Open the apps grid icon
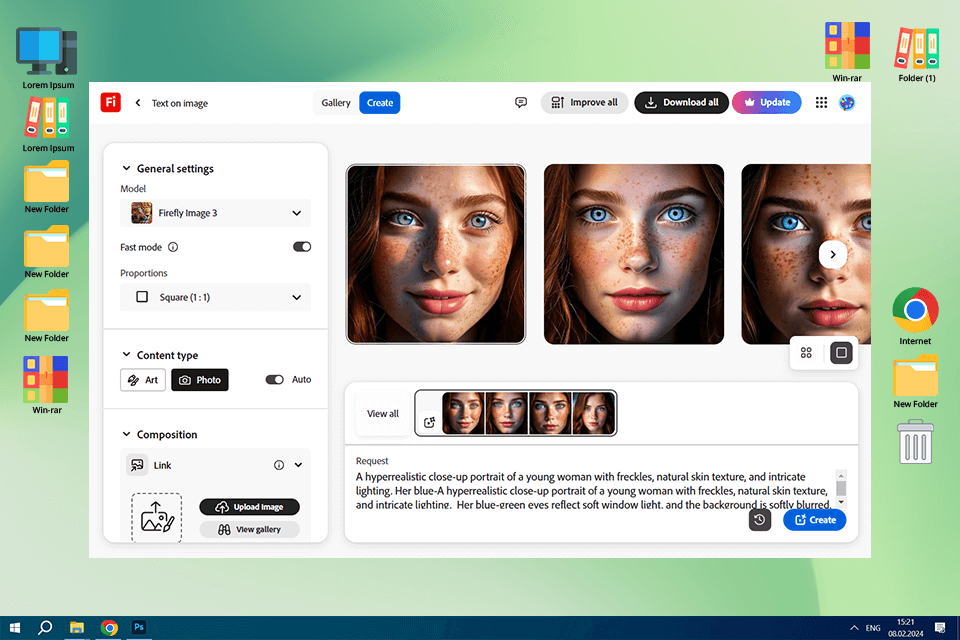The image size is (960, 640). coord(821,102)
